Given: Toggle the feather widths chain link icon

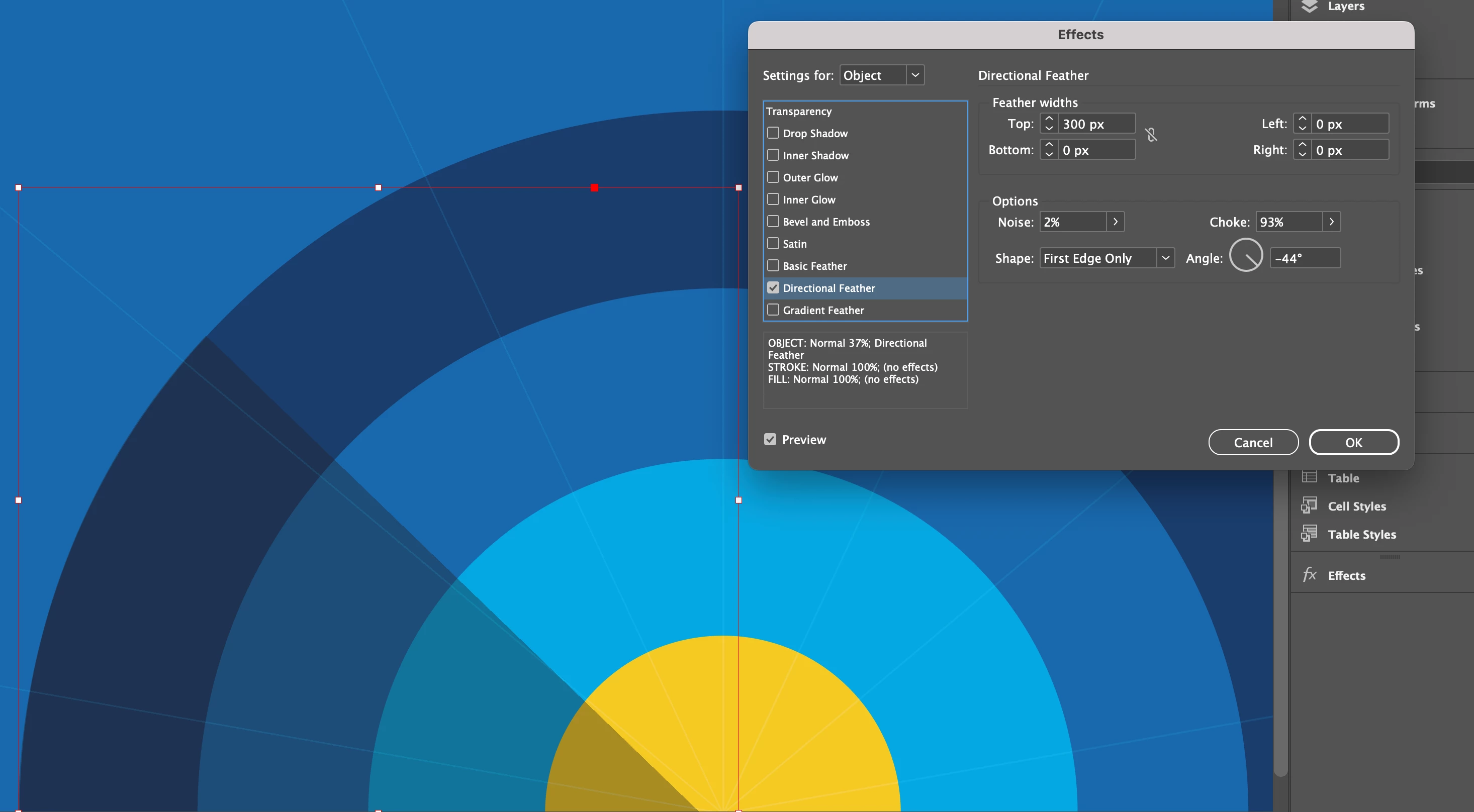Looking at the screenshot, I should pos(1151,135).
